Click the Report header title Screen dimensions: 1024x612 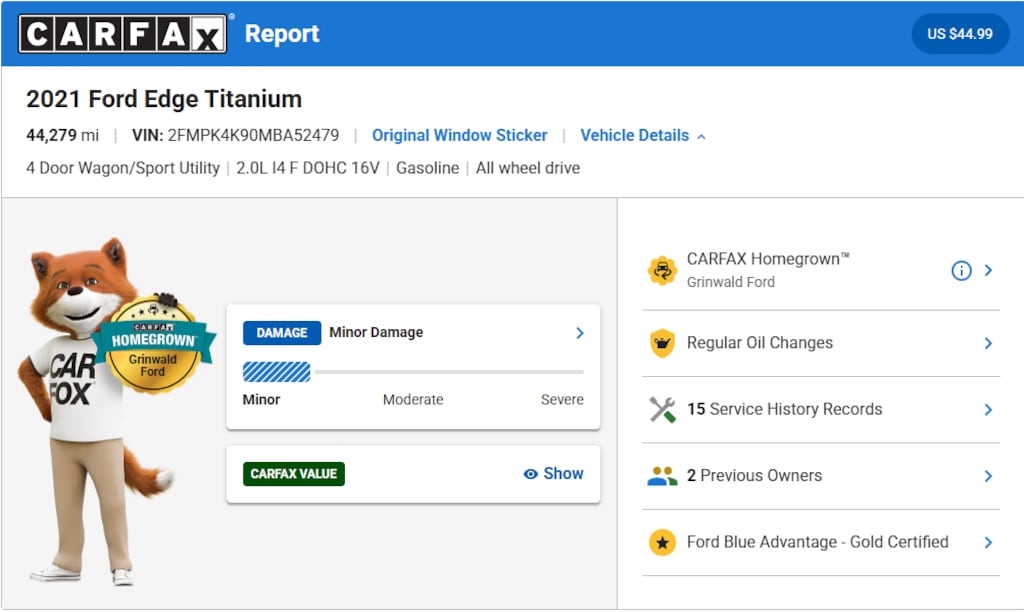(x=281, y=33)
